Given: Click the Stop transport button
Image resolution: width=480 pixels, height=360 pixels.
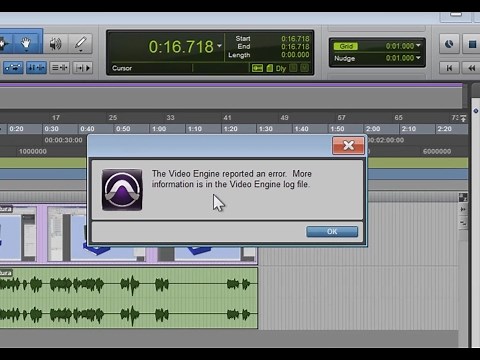Looking at the screenshot, I should click(x=472, y=44).
